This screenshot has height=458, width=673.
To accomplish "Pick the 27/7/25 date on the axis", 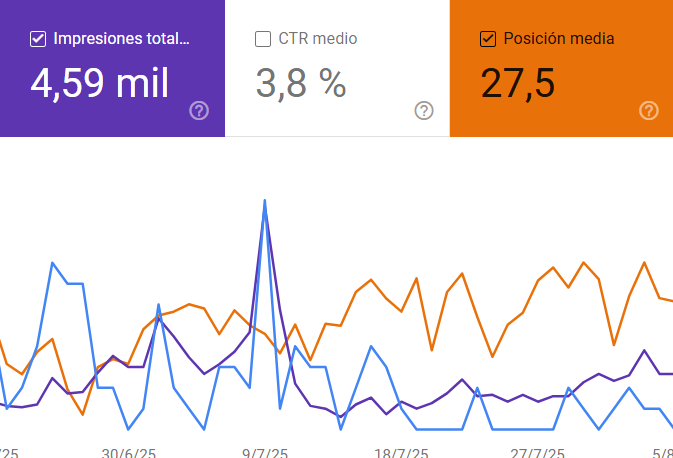I will (x=539, y=452).
